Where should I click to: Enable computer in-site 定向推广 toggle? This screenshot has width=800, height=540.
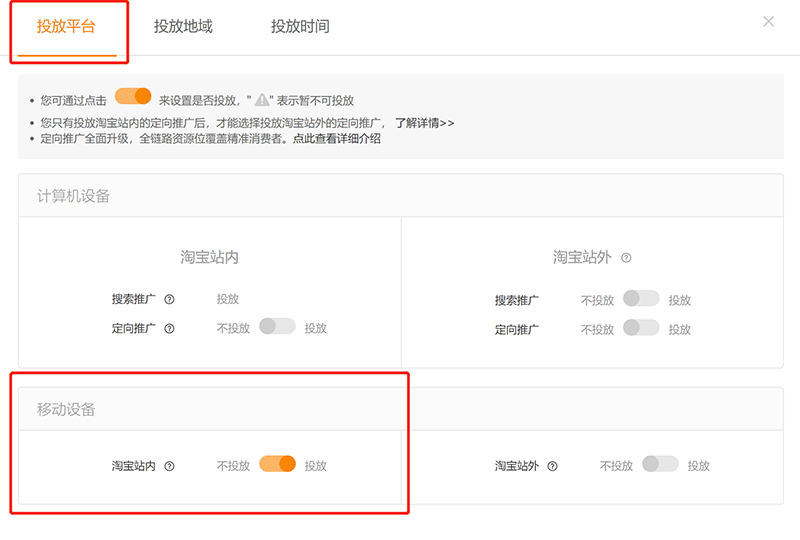click(x=277, y=326)
